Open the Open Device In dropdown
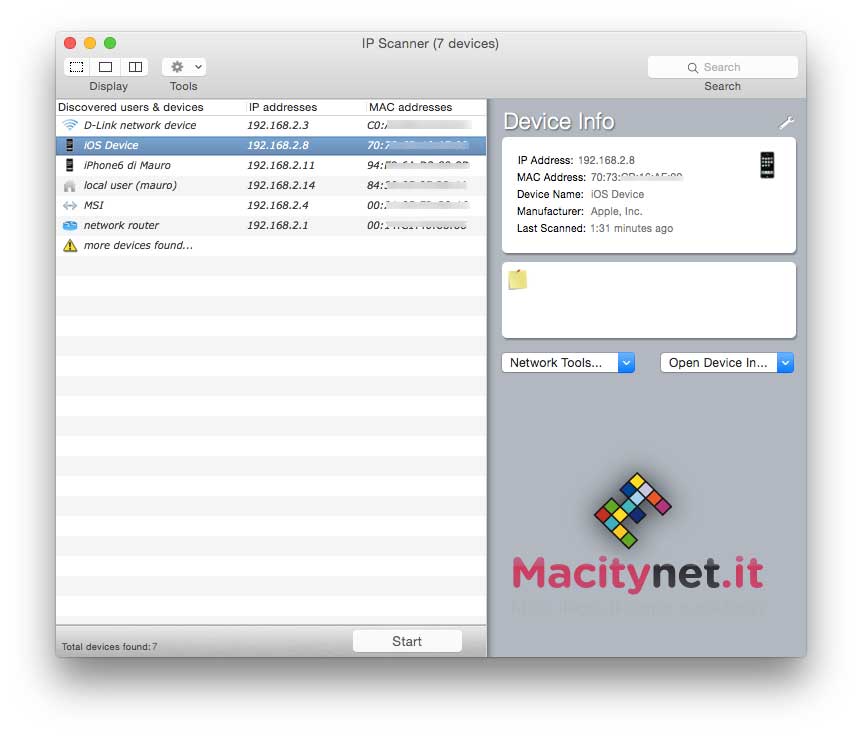The height and width of the screenshot is (737, 862). pyautogui.click(x=727, y=363)
